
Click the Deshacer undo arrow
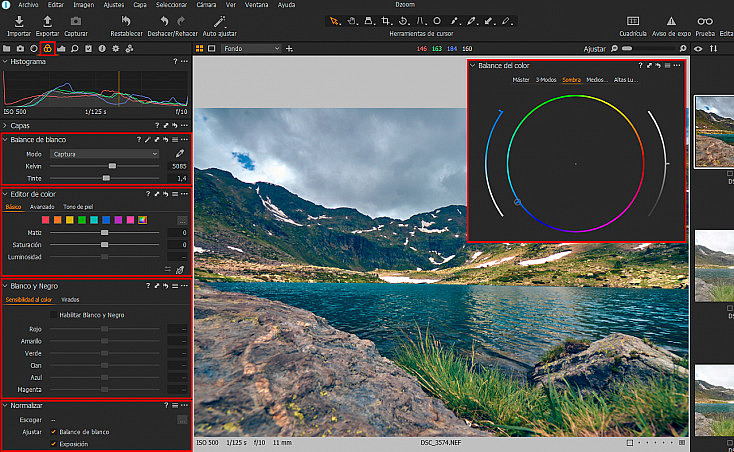tap(164, 21)
